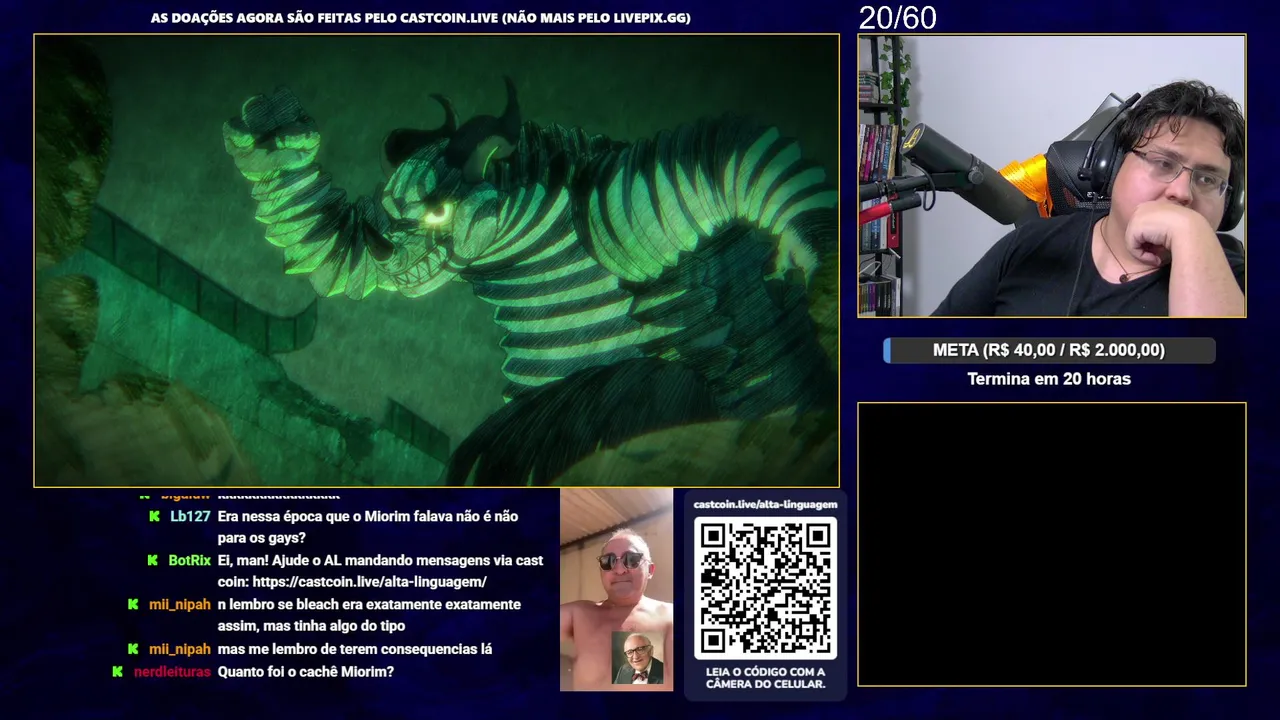Click the 20/60 counter text
Viewport: 1280px width, 720px height.
pos(897,18)
